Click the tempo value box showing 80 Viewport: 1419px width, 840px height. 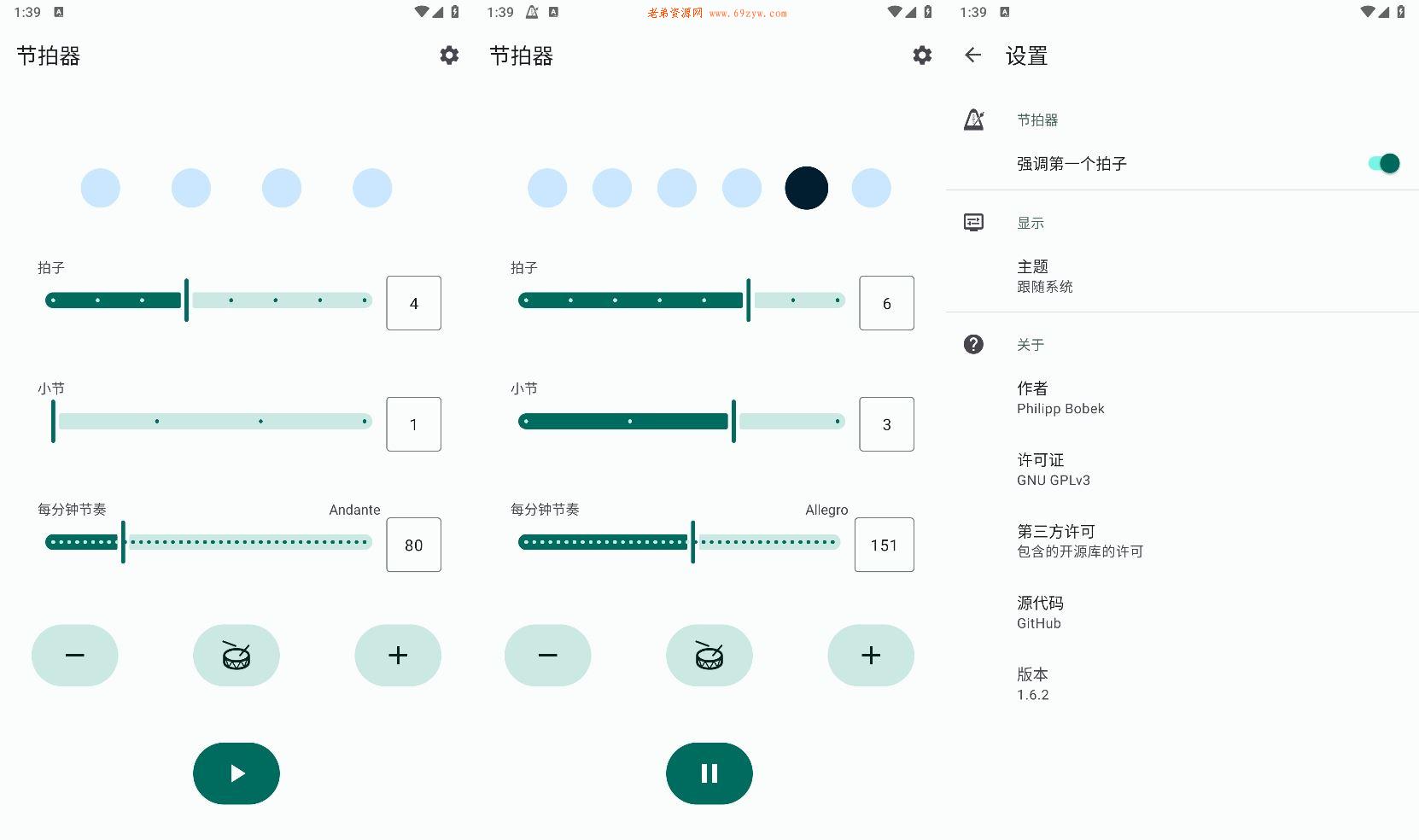pos(414,545)
